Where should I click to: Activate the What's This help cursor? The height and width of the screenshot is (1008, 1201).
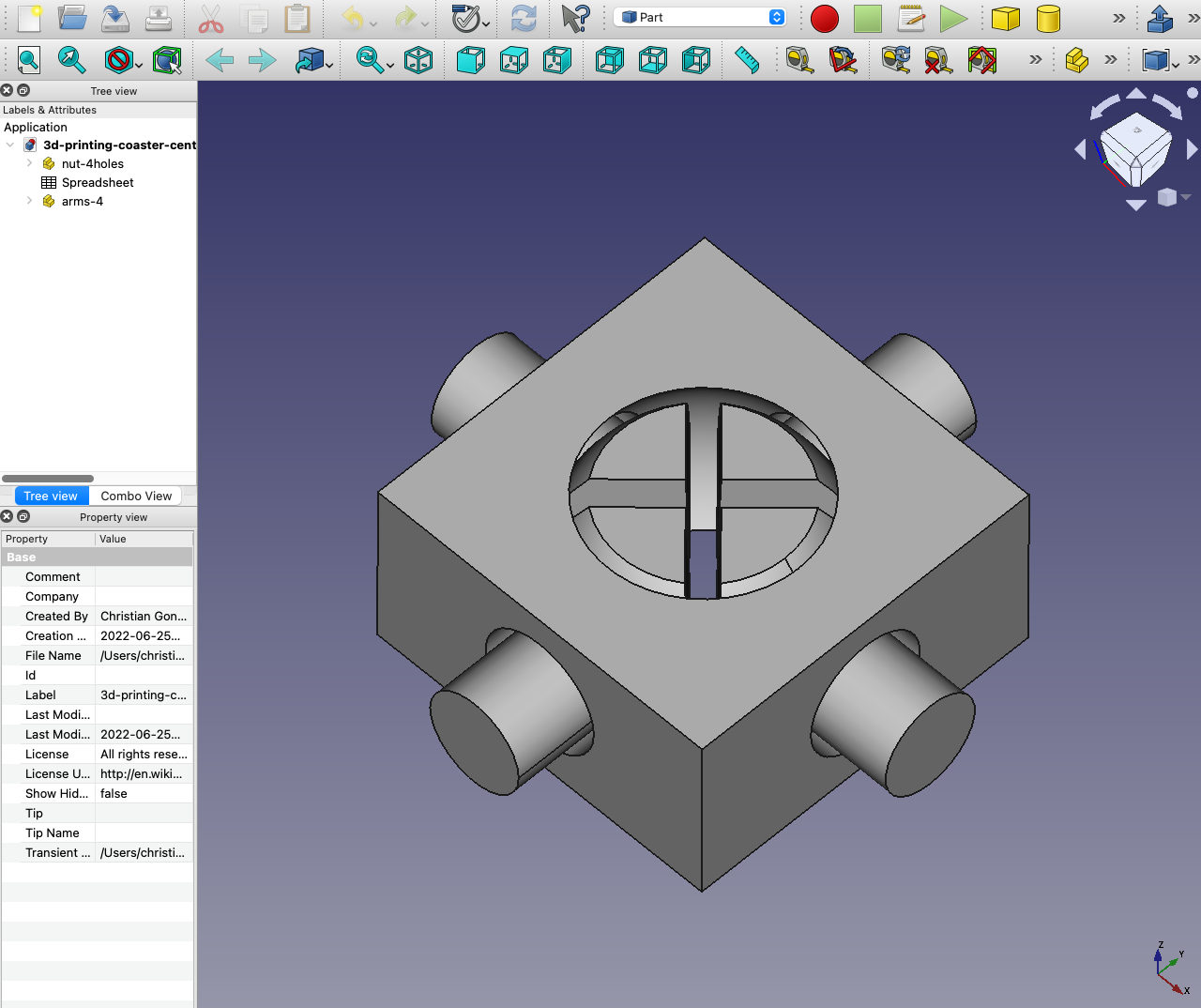click(575, 18)
